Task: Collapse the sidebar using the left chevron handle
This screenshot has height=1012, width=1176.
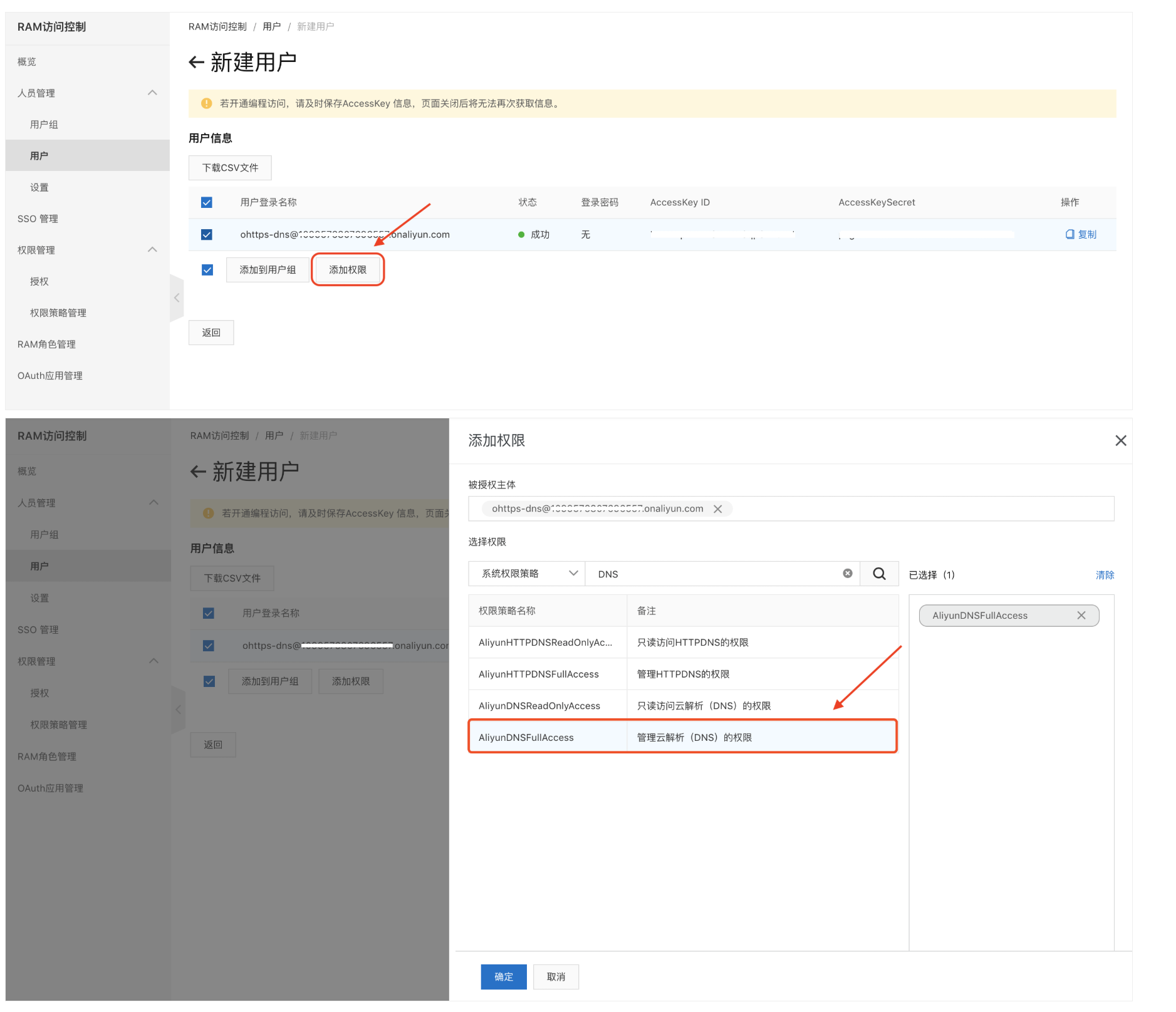Action: (177, 298)
